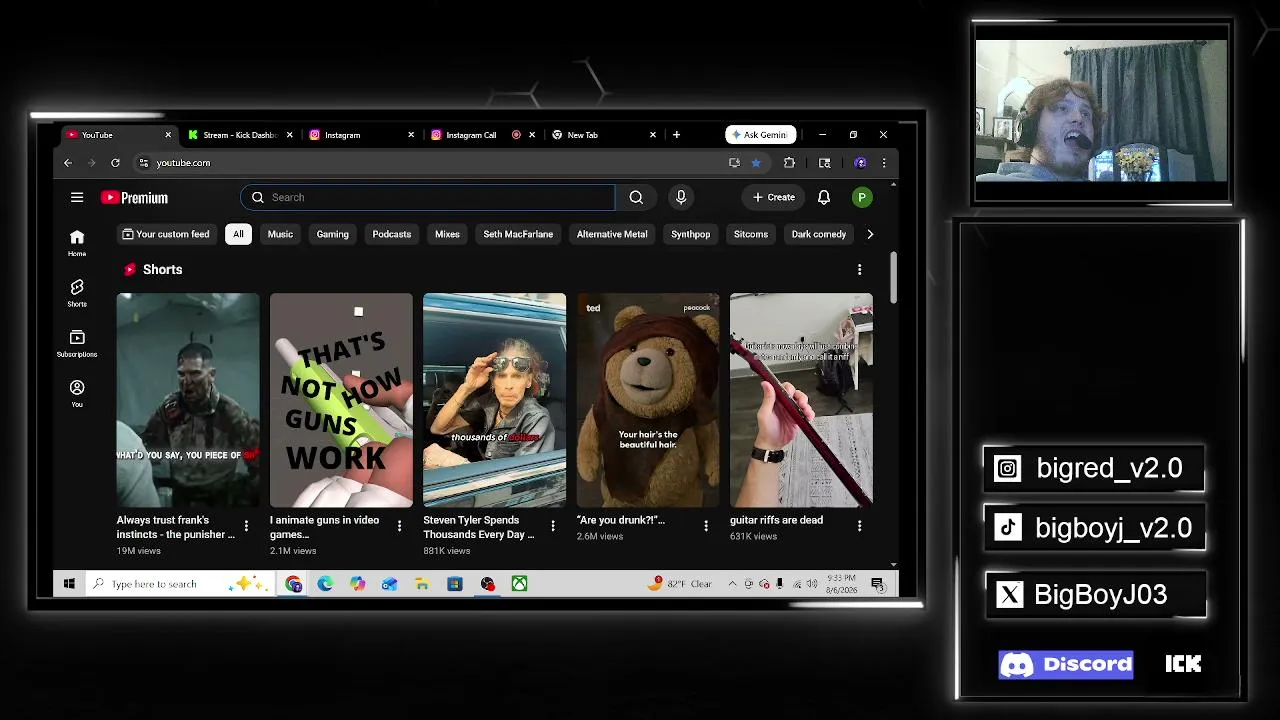Go back in the browser
Image resolution: width=1280 pixels, height=720 pixels.
(x=68, y=163)
